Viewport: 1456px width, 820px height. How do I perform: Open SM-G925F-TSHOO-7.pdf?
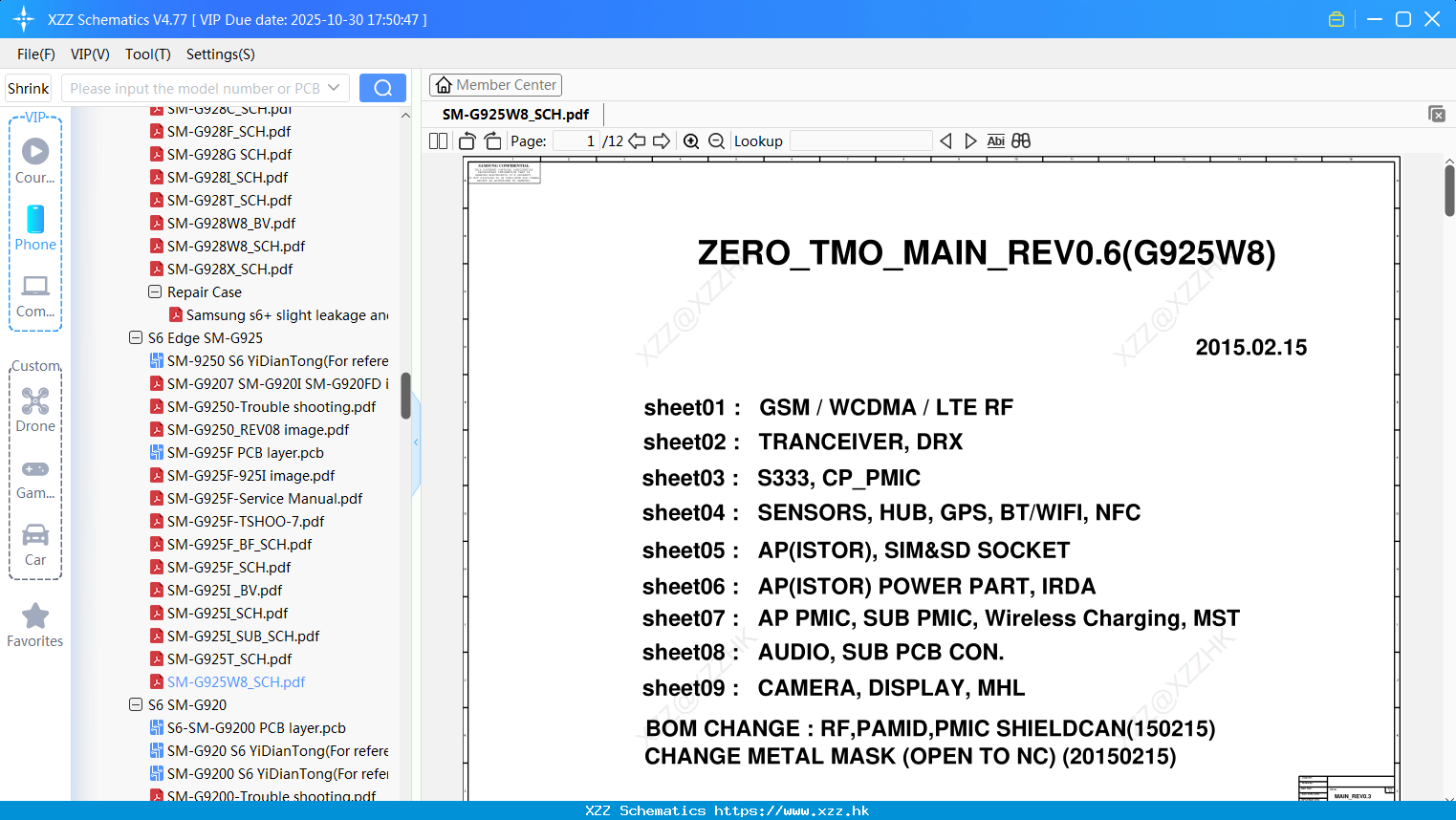click(x=246, y=521)
